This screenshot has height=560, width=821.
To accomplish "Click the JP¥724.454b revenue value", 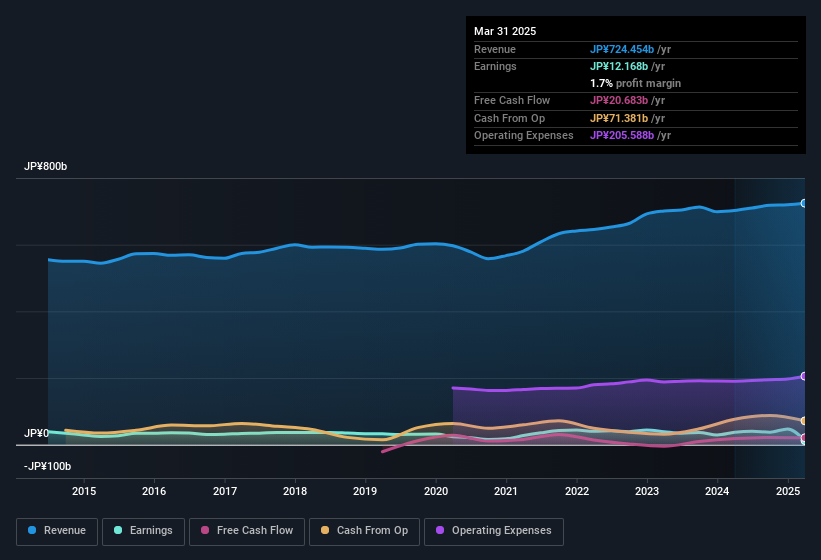I will pyautogui.click(x=622, y=49).
